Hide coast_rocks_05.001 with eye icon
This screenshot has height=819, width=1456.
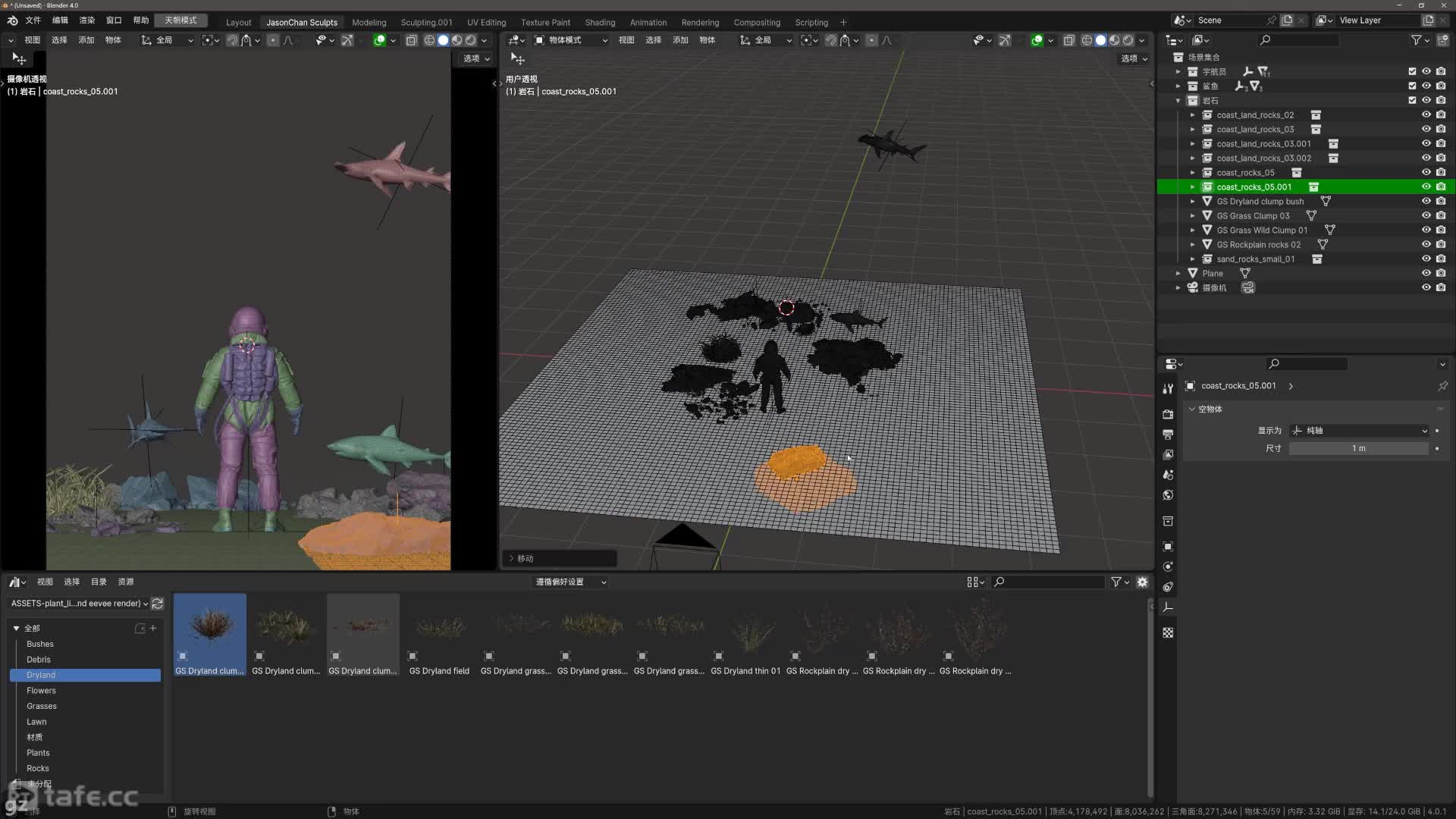[1426, 187]
